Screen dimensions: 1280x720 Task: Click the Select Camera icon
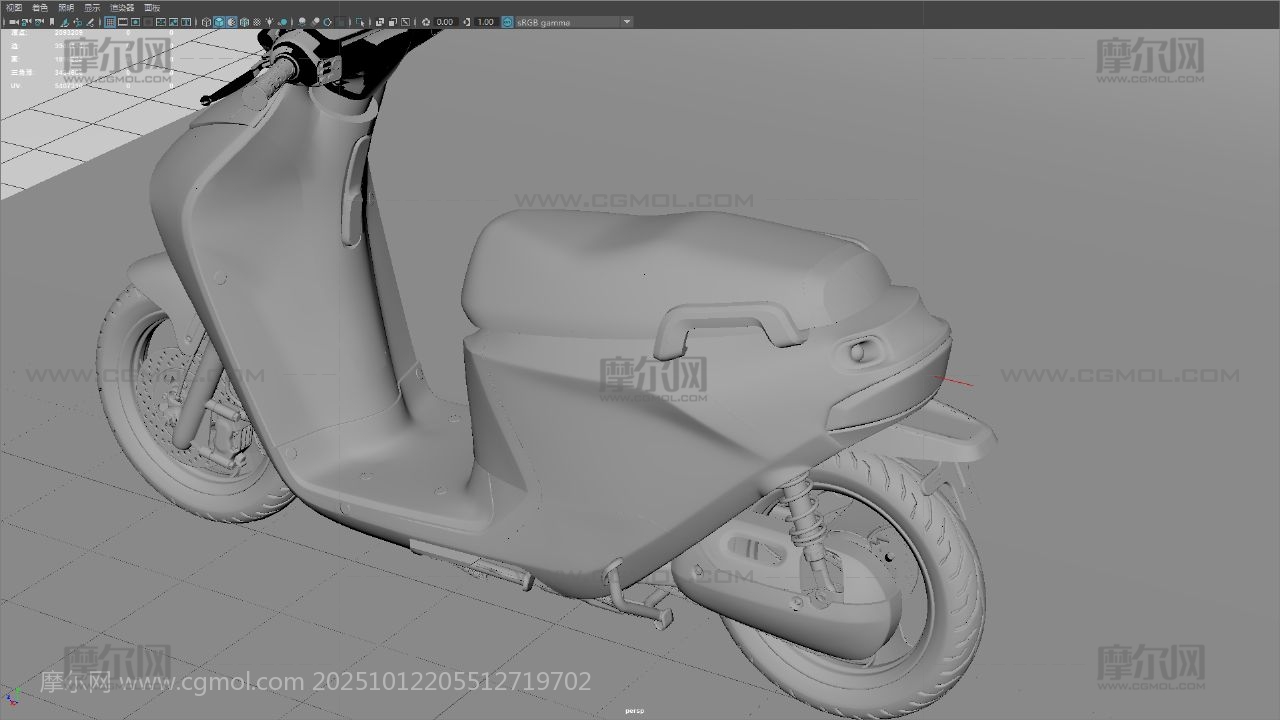13,21
